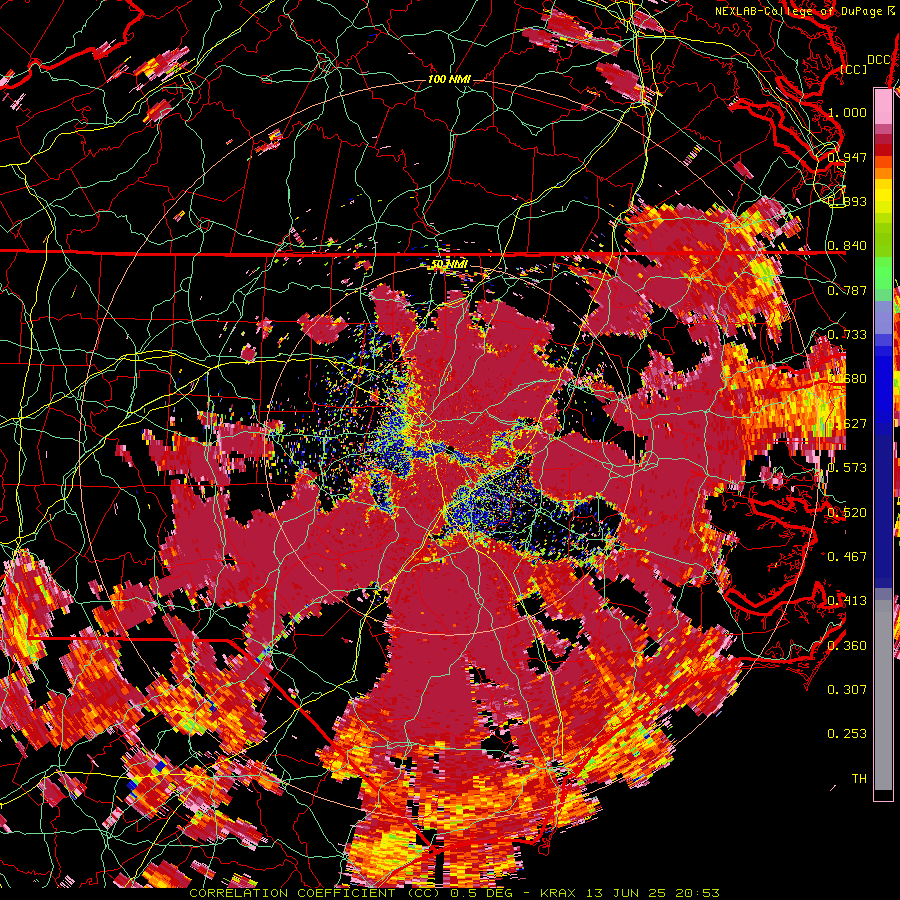This screenshot has height=900, width=900.
Task: Pick the yellow color bar segment
Action: tap(883, 197)
